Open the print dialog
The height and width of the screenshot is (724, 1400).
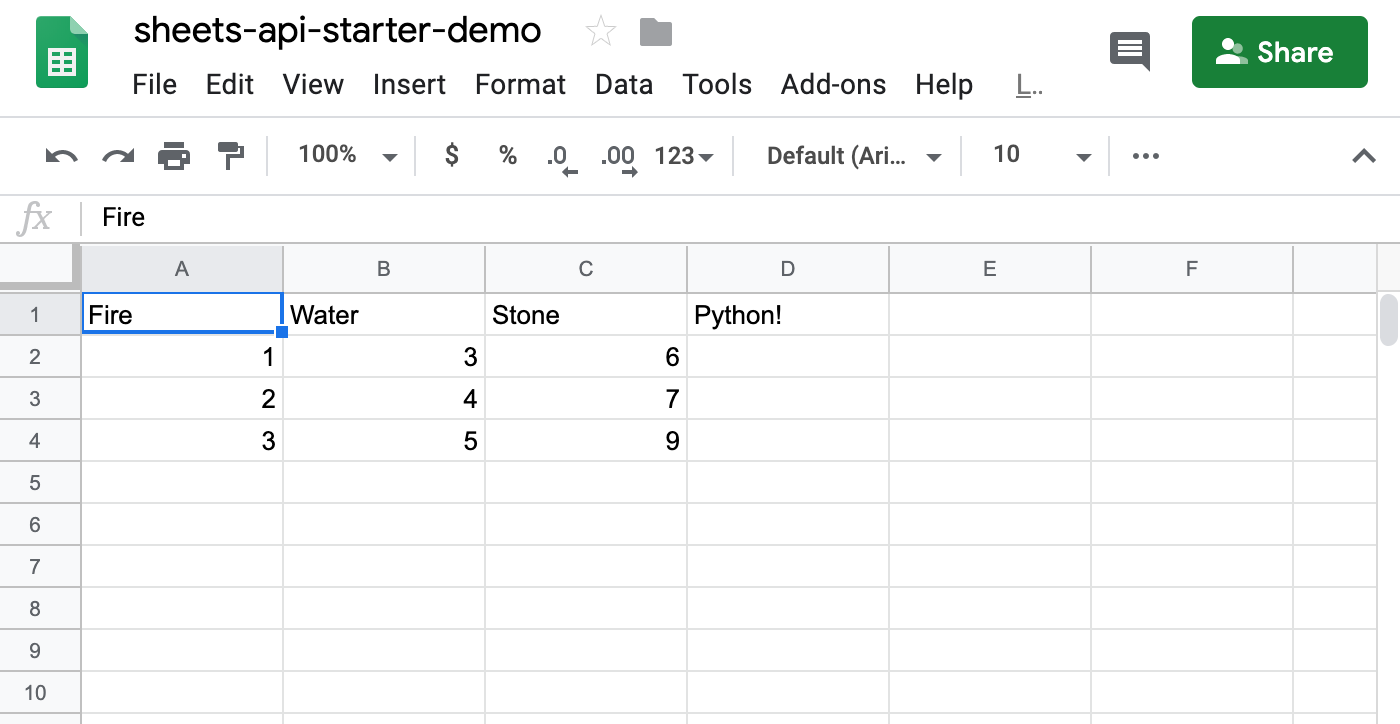point(174,156)
